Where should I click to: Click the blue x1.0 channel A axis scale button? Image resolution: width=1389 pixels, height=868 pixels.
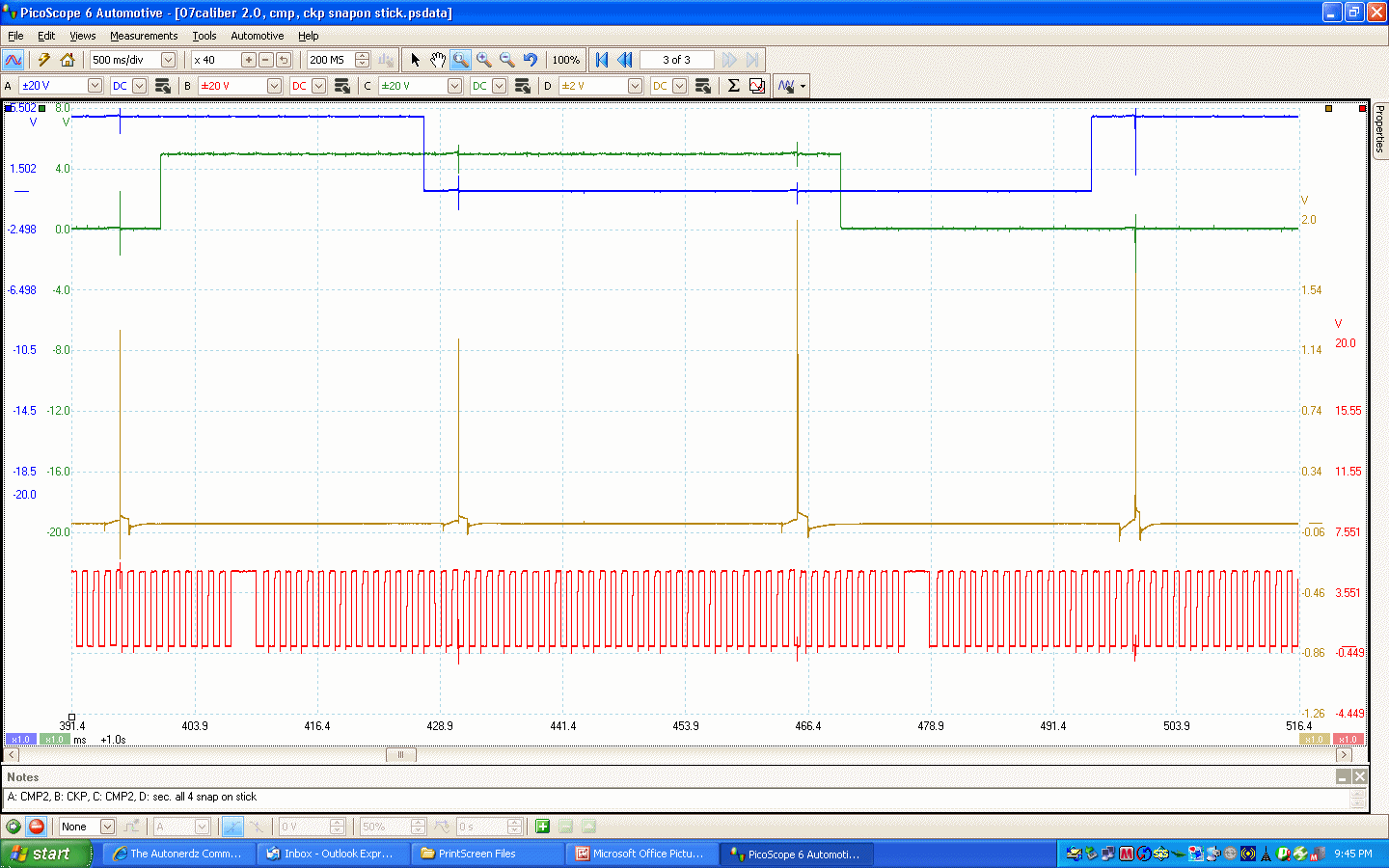[20, 740]
